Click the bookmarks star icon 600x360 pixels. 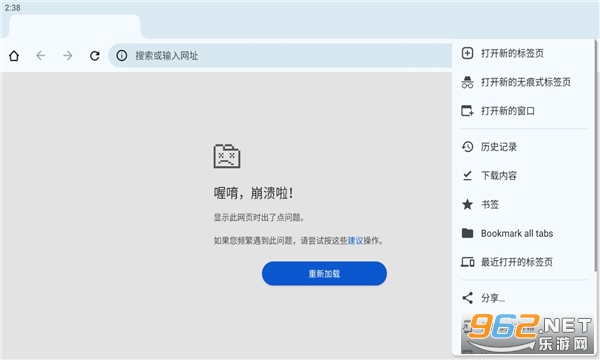pos(467,204)
